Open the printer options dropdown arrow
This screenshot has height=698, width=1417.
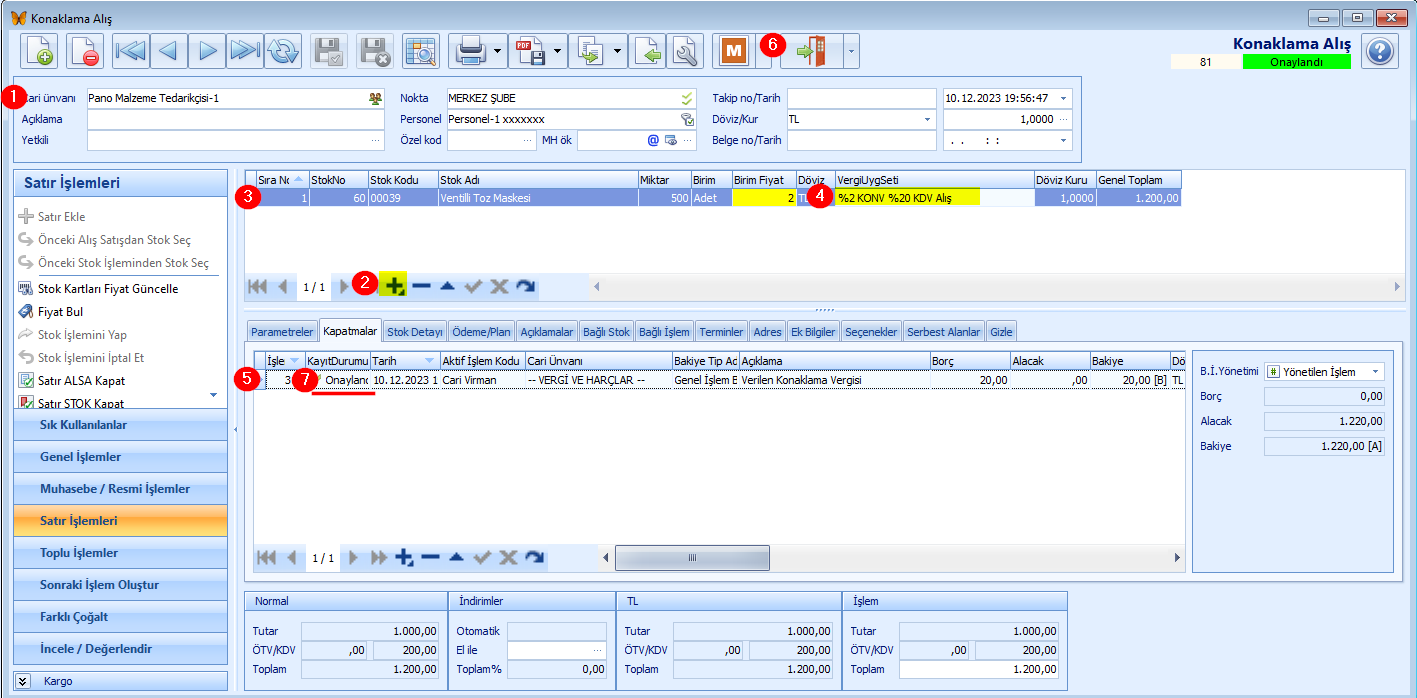point(498,50)
